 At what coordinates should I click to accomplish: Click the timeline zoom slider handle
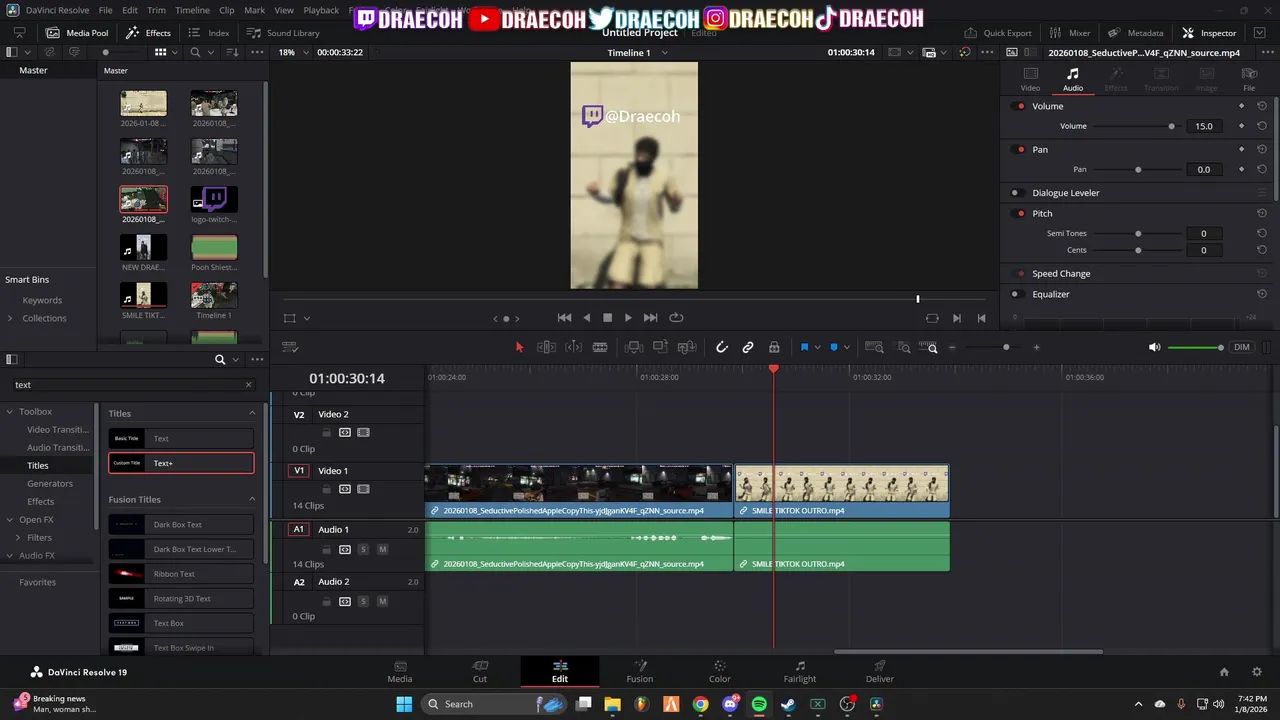tap(1006, 347)
